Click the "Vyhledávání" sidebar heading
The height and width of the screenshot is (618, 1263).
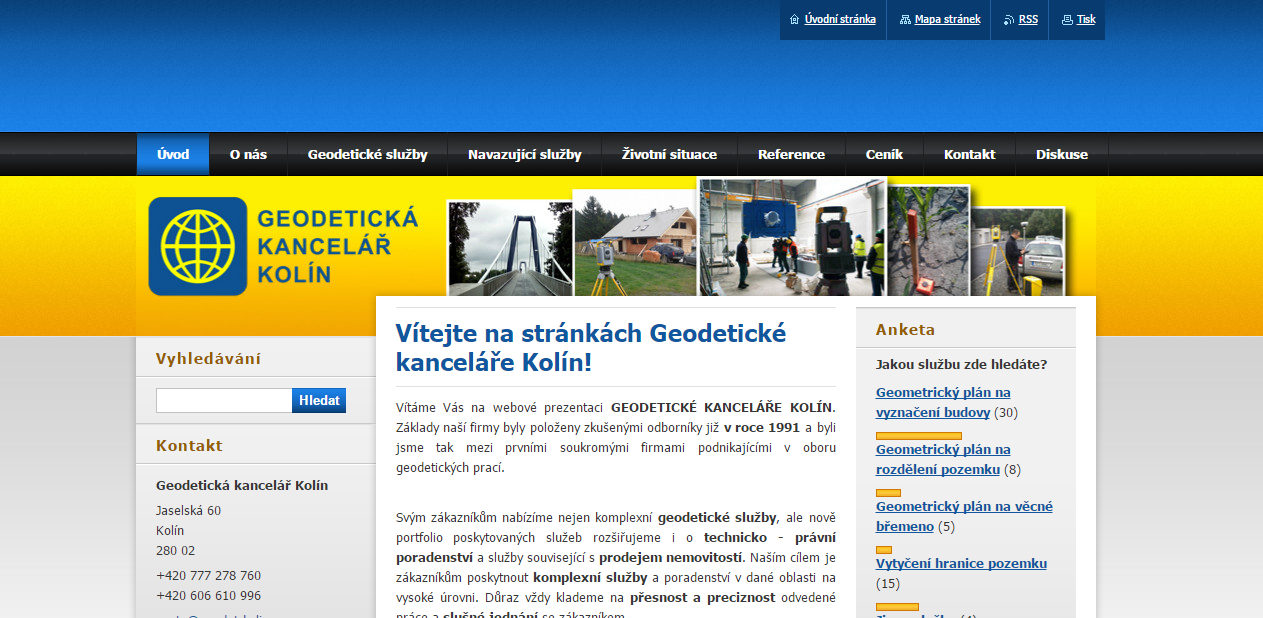[208, 359]
